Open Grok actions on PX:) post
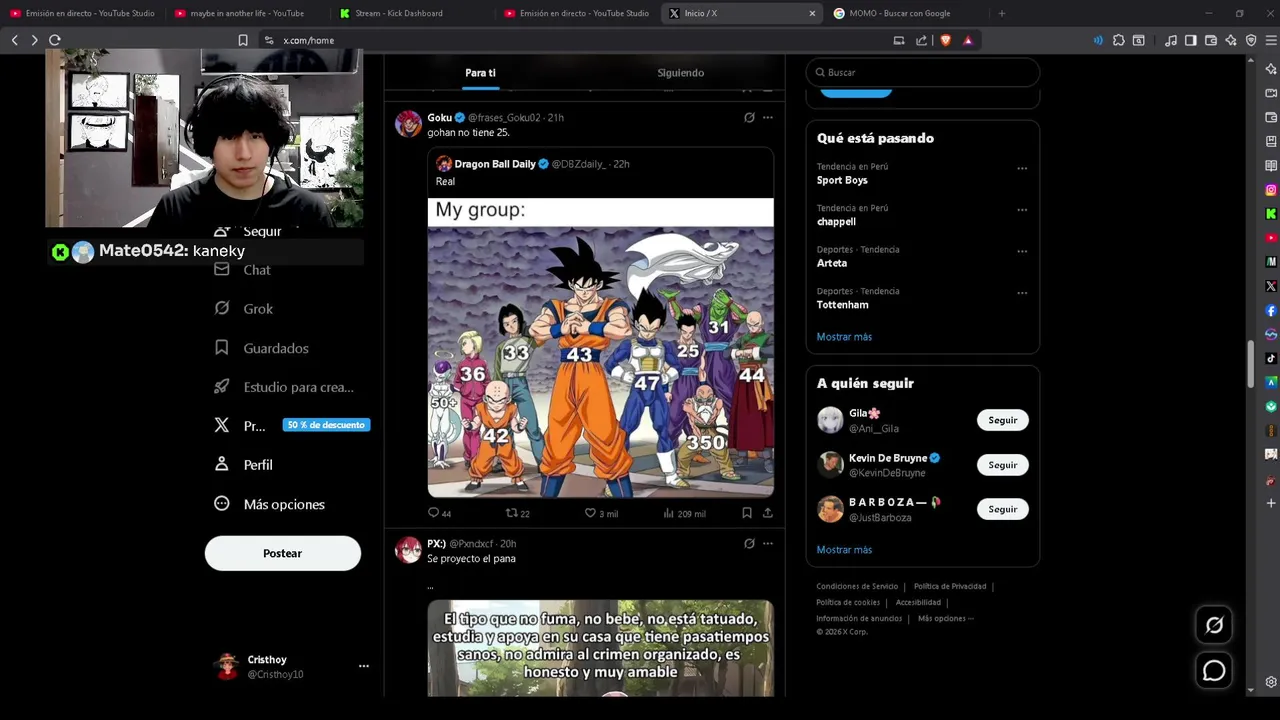Viewport: 1280px width, 720px height. click(x=749, y=544)
